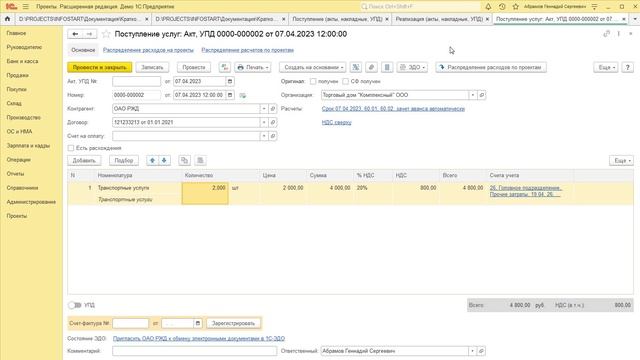Click the icon next to document date calendar
Screen dimensions: 640x360
click(243, 95)
